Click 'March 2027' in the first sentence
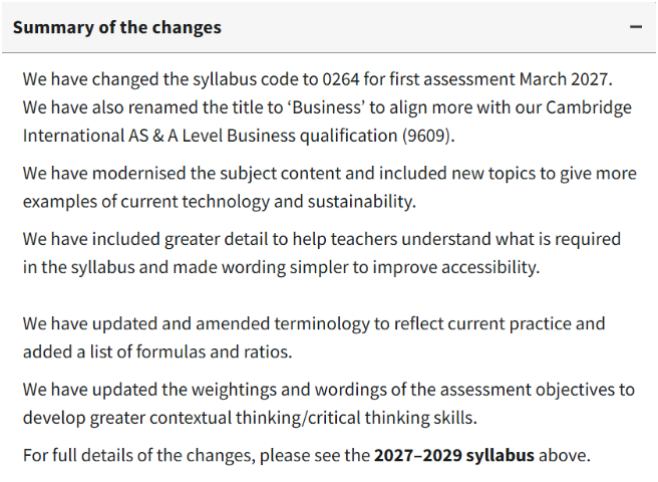 (x=564, y=79)
